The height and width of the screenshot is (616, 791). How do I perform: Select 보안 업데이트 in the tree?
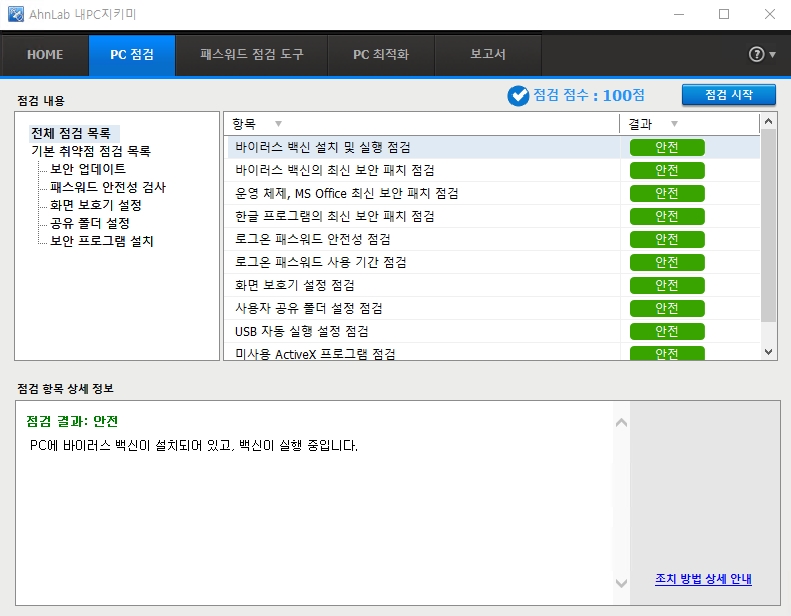click(x=88, y=169)
